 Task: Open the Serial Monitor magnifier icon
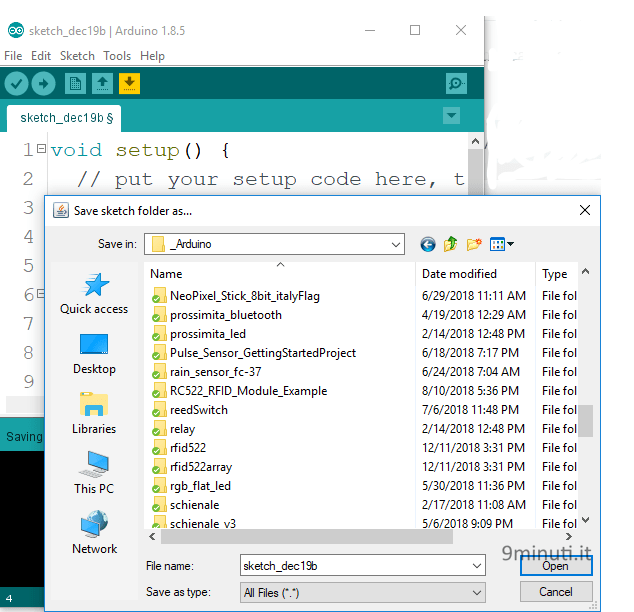456,84
